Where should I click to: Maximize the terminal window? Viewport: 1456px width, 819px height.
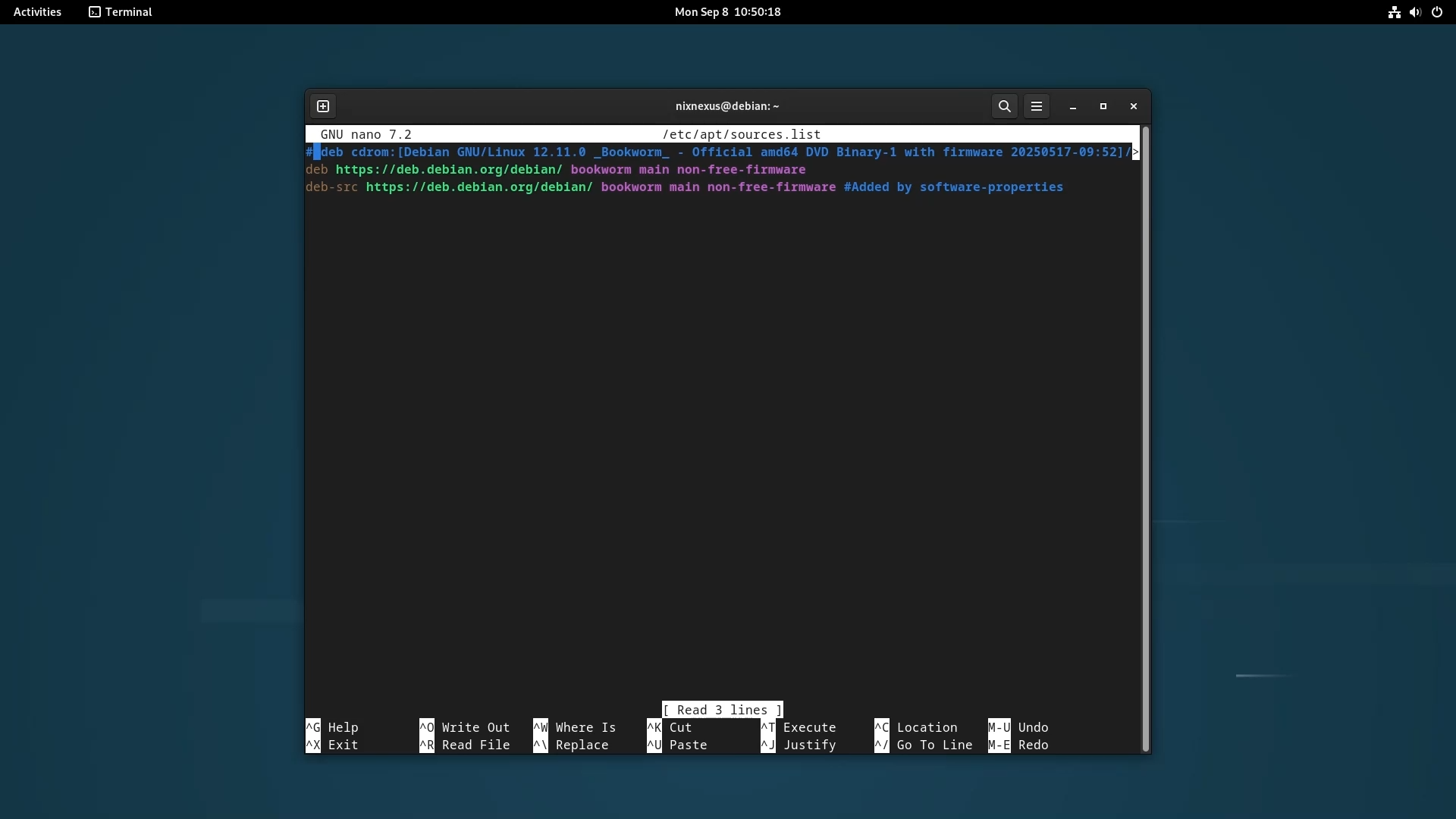click(x=1103, y=106)
